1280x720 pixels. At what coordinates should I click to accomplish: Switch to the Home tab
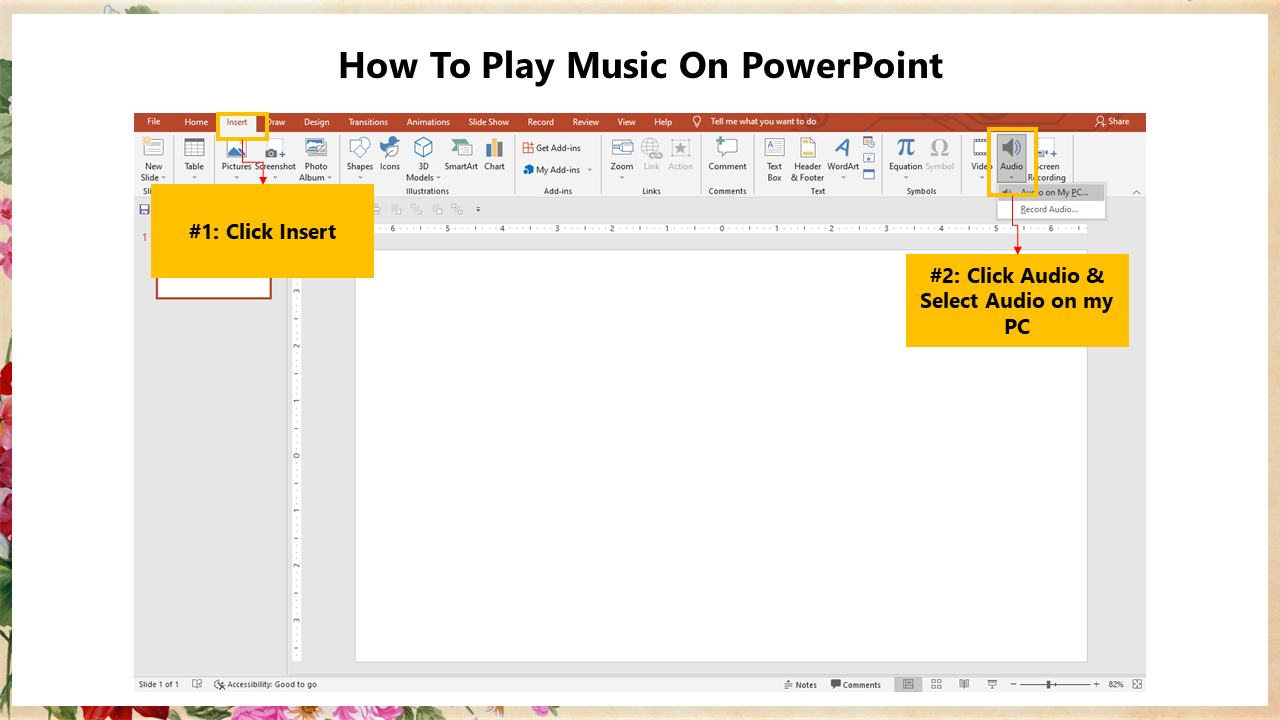click(196, 122)
